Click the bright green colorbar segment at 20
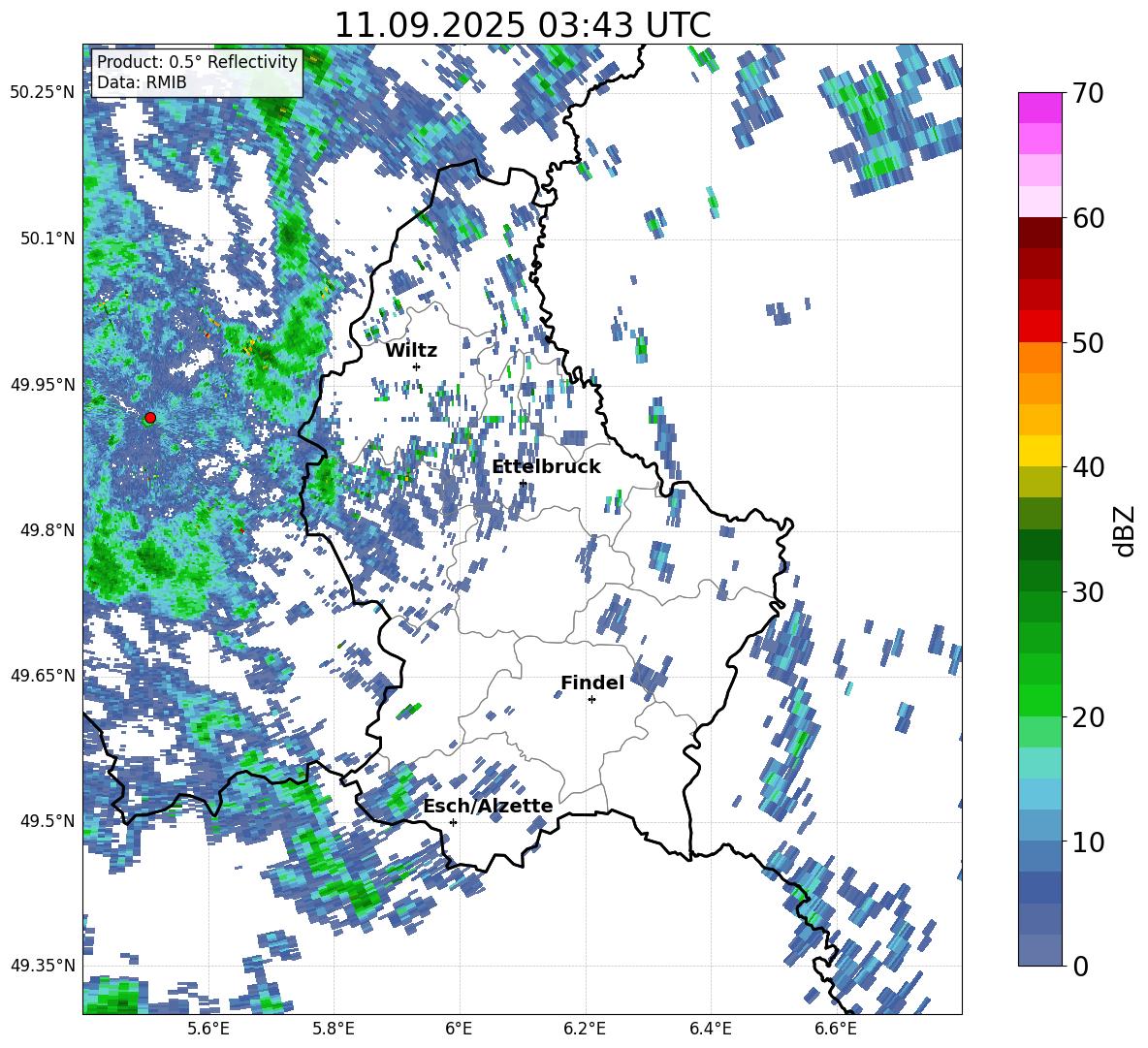The image size is (1148, 1048). point(1039,700)
